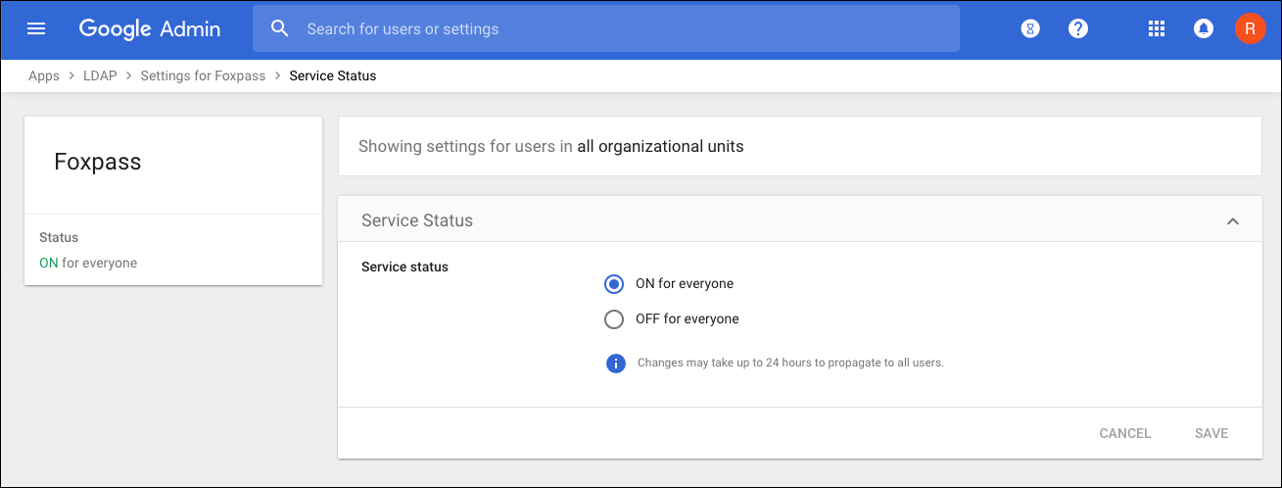
Task: Click Service Status breadcrumb item
Action: tap(333, 76)
